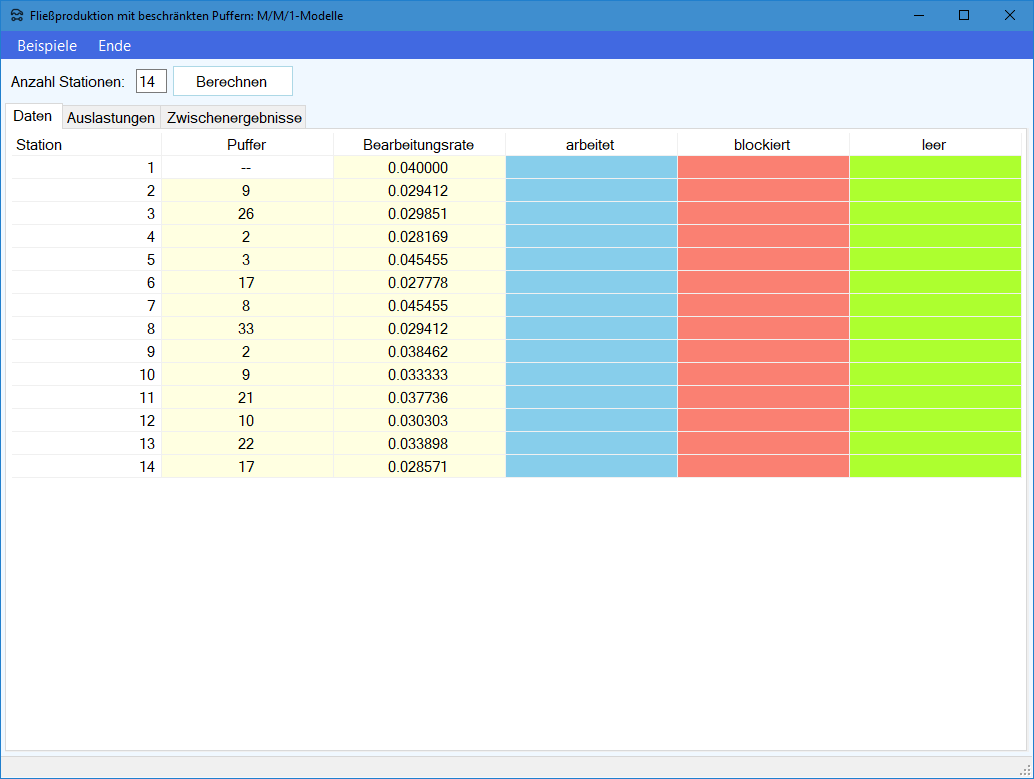
Task: Click the Anzahl Stationen input field
Action: coord(151,81)
